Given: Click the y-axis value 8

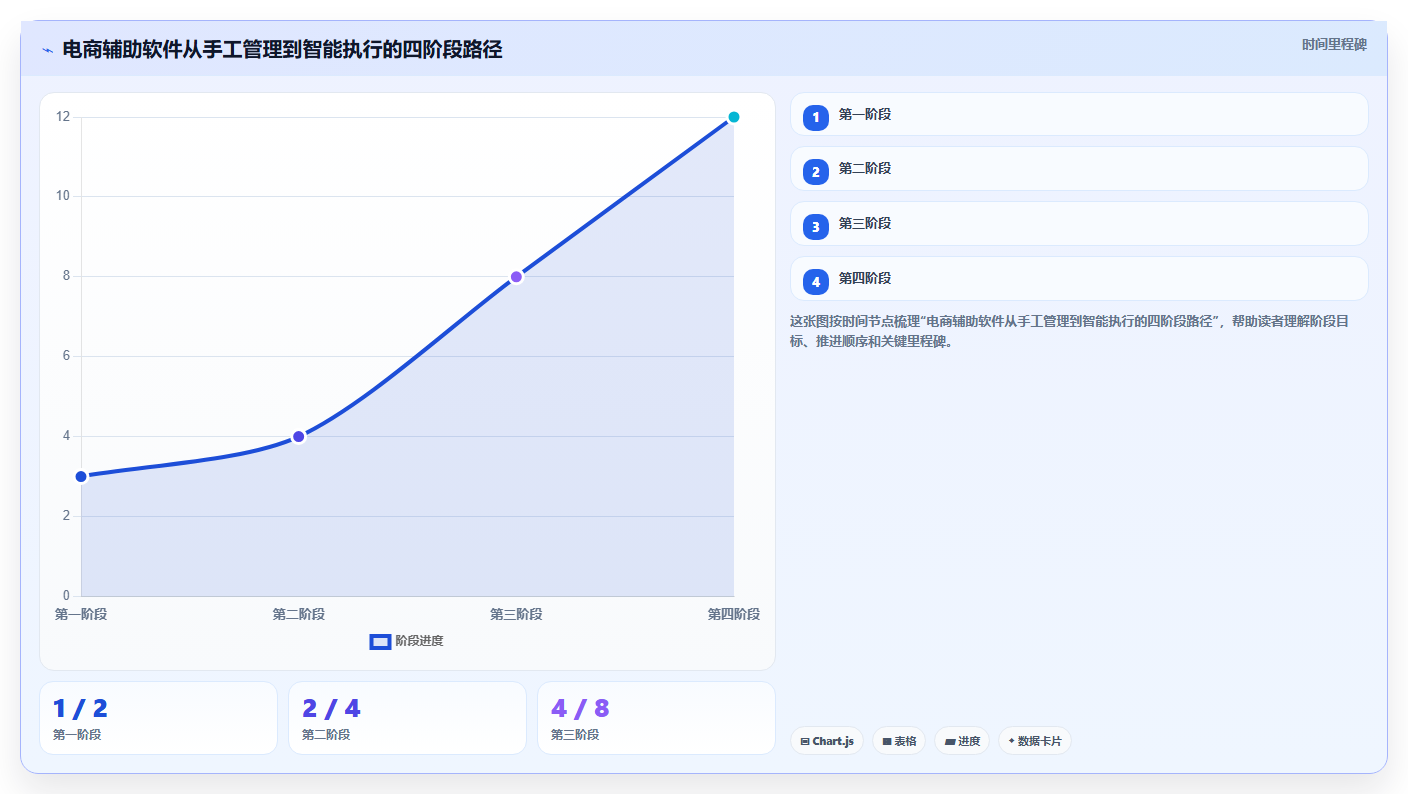Looking at the screenshot, I should 66,276.
